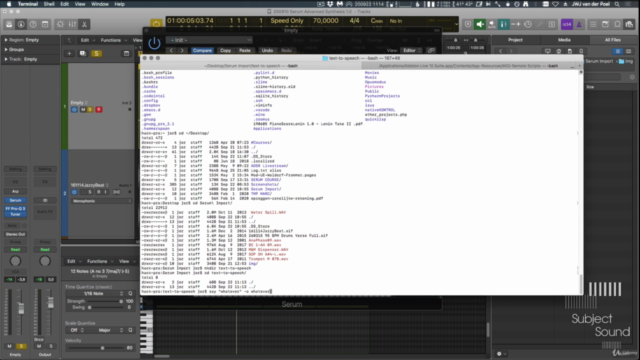Toggle the yellow Cycle button
Image resolution: width=640 pixels, height=360 pixels.
tap(156, 24)
